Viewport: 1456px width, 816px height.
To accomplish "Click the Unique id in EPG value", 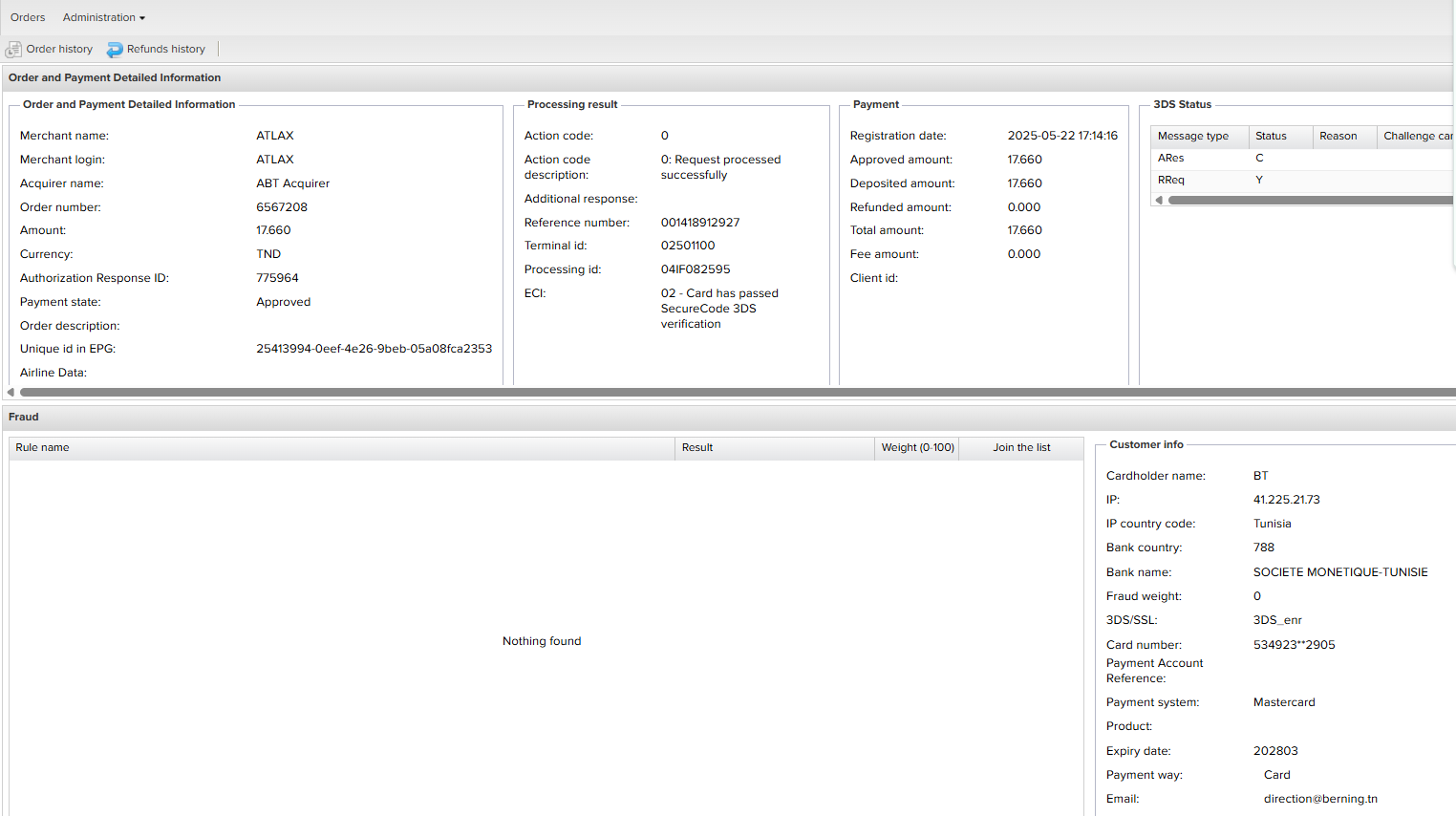I will [374, 349].
